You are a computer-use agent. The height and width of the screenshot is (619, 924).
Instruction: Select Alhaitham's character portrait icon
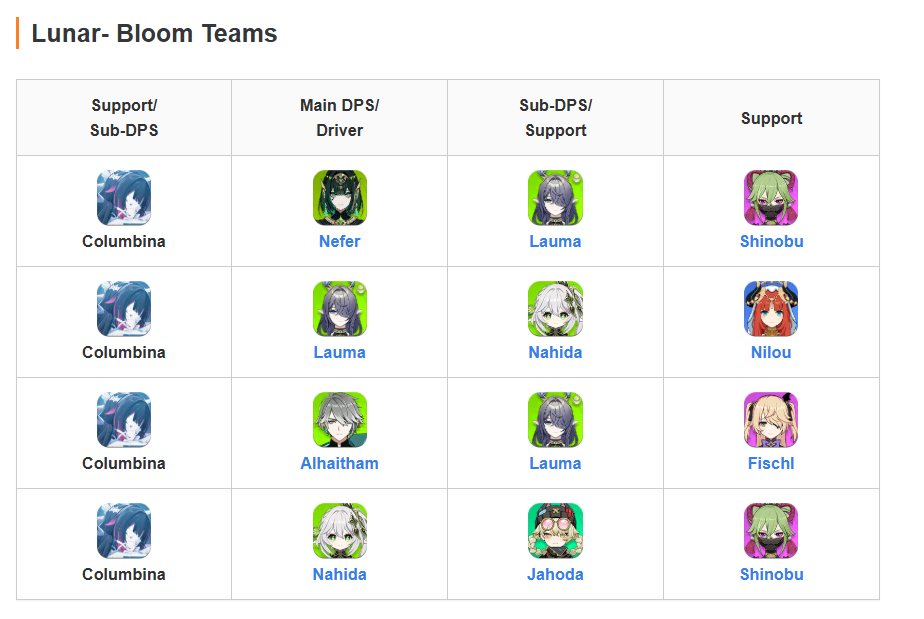340,419
